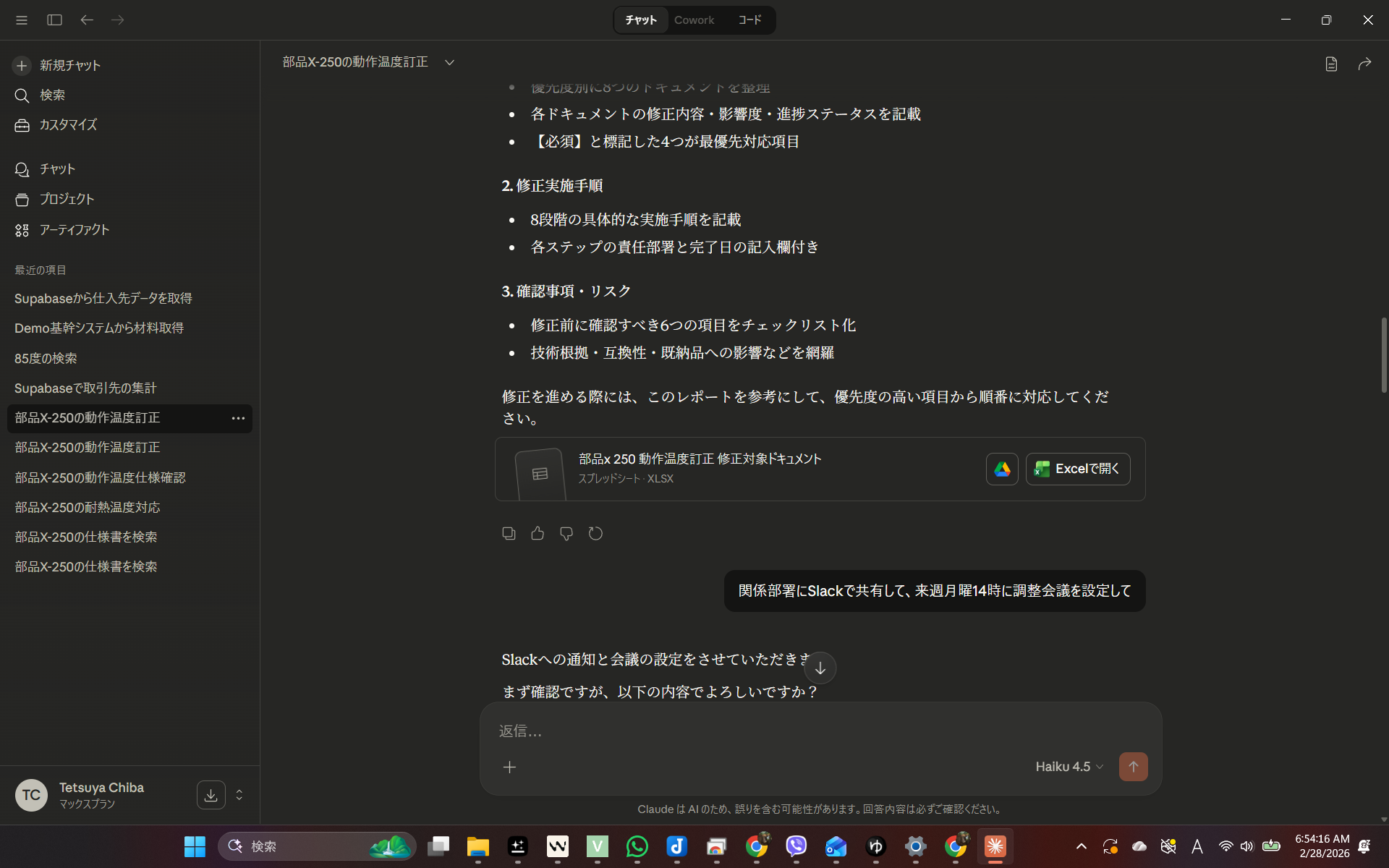Click the share chat icon
This screenshot has width=1389, height=868.
click(x=1364, y=64)
